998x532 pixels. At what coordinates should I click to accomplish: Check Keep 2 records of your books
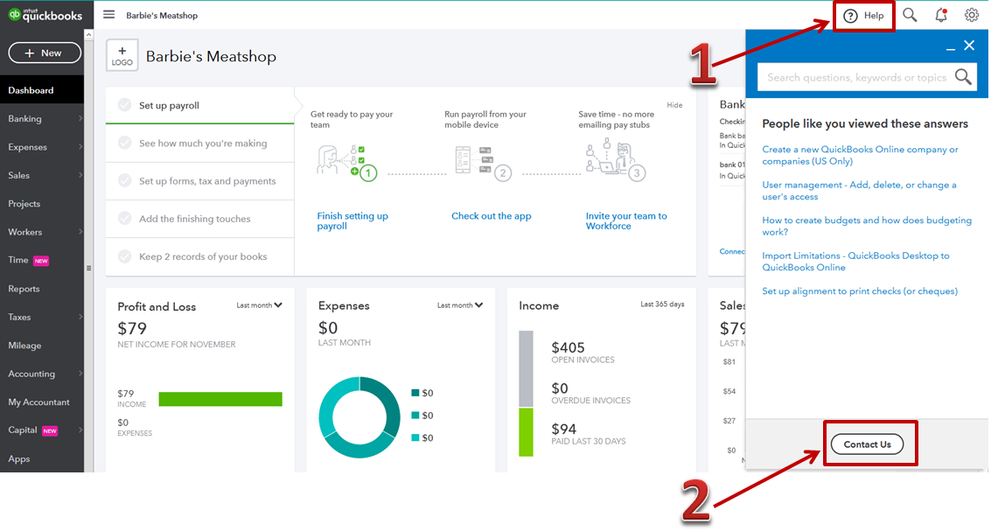pyautogui.click(x=125, y=256)
